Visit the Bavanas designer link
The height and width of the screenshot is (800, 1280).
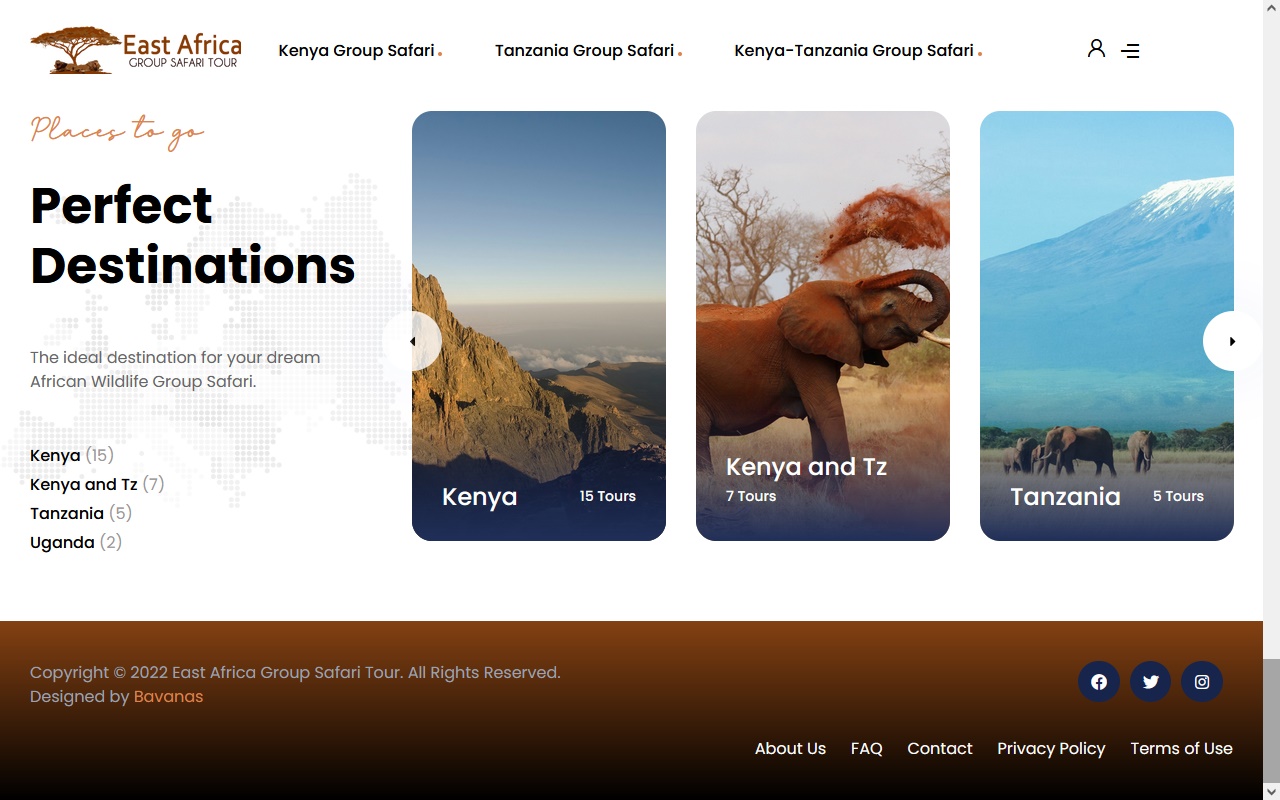point(168,697)
